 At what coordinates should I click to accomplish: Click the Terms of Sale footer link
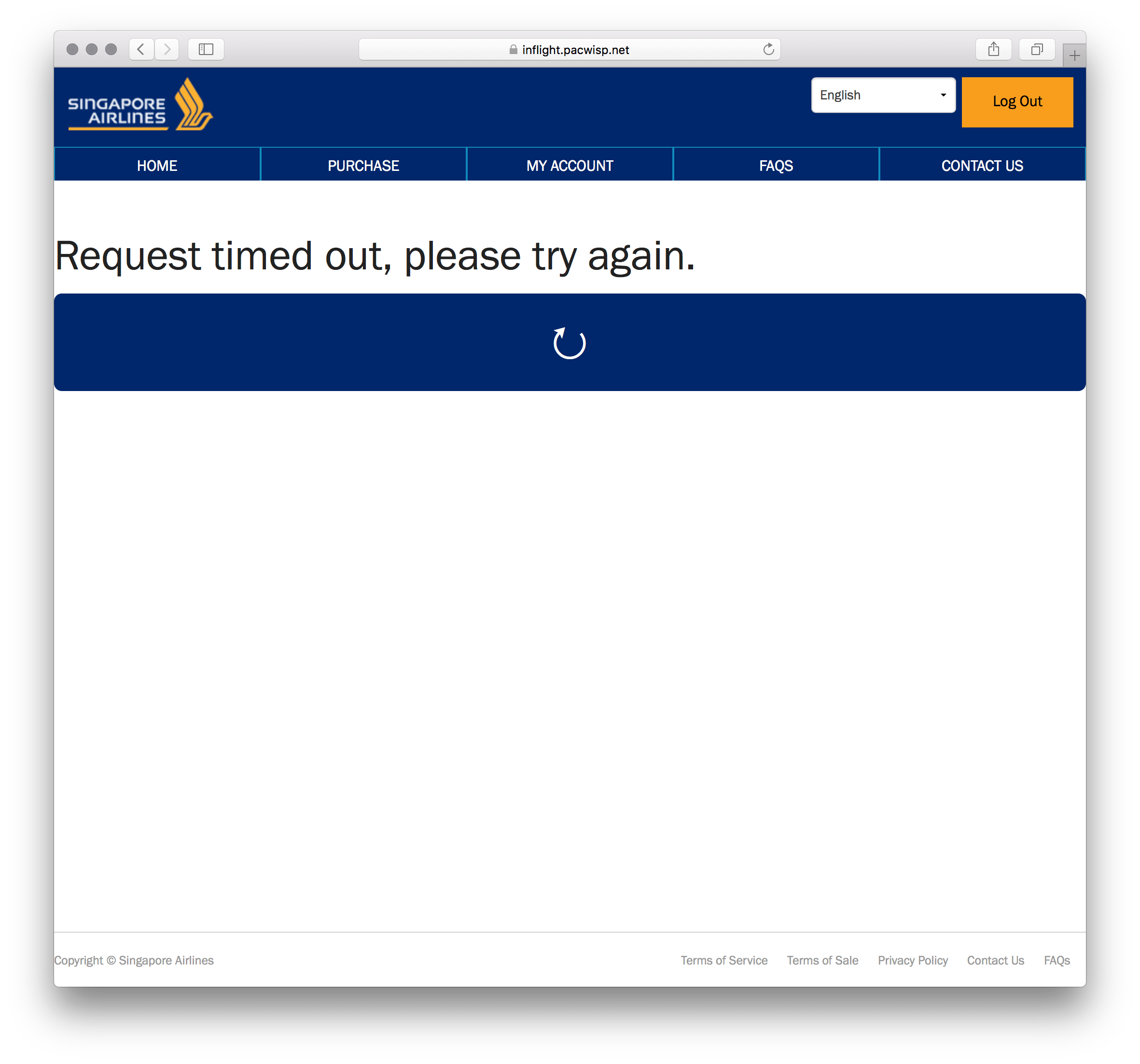click(x=822, y=960)
